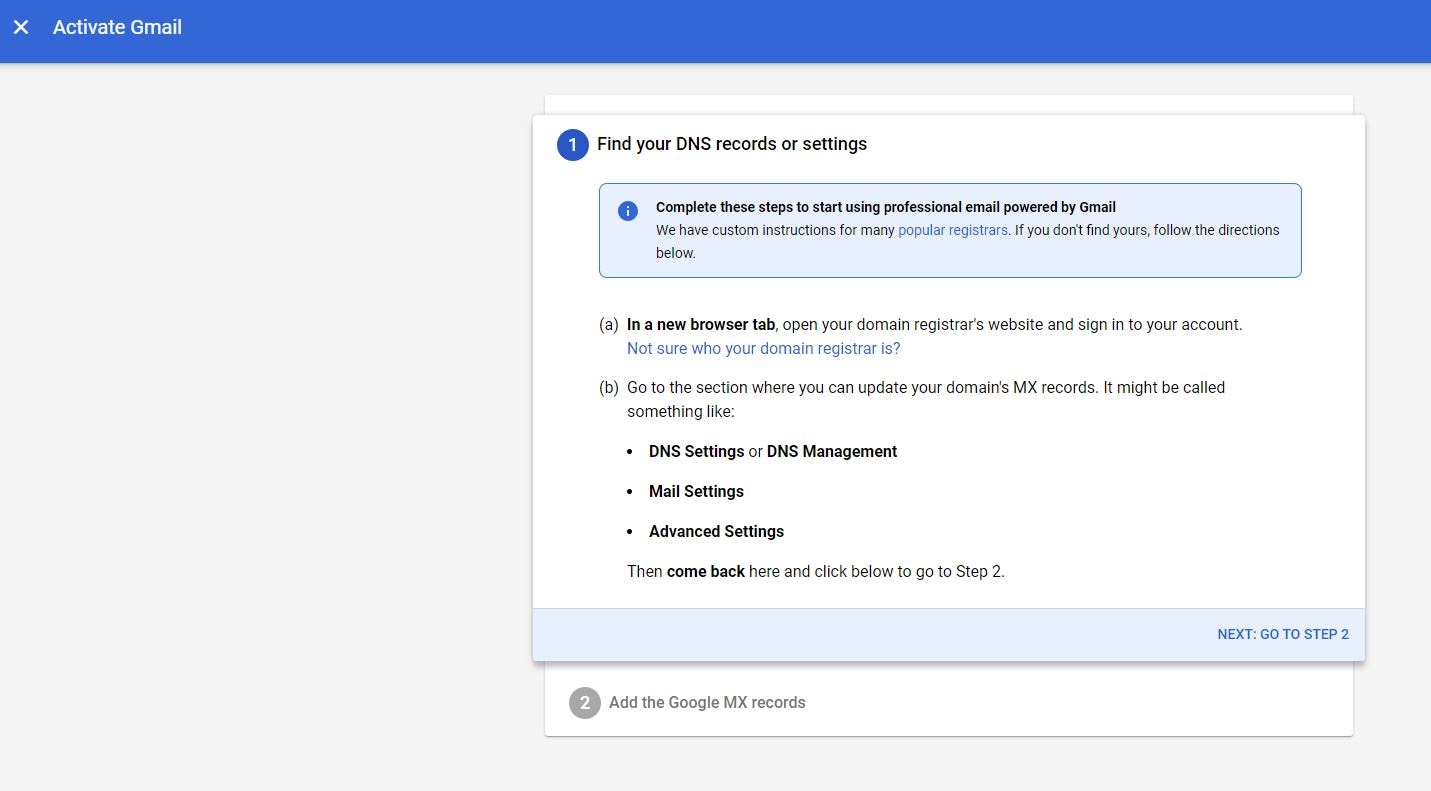Click the bold 'come back' text
Image resolution: width=1431 pixels, height=791 pixels.
(705, 571)
